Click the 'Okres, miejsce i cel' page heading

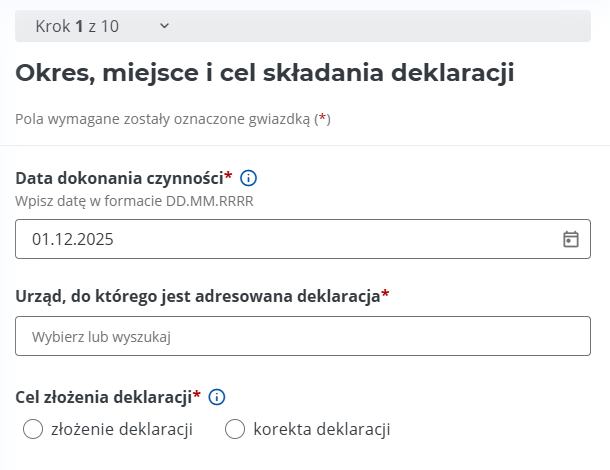coord(264,73)
